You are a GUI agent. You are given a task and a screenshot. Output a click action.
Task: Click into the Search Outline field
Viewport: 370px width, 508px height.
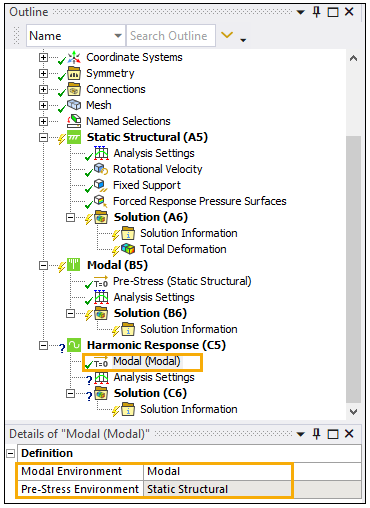click(171, 35)
